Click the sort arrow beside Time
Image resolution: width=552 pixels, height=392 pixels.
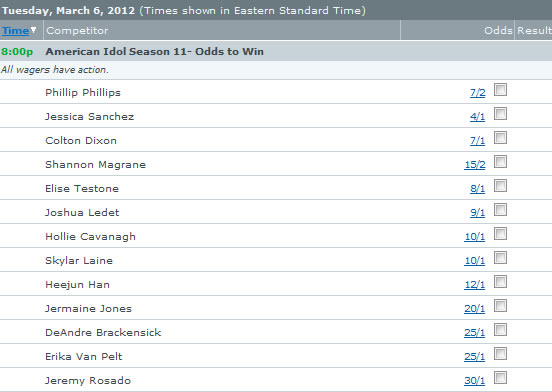pyautogui.click(x=33, y=30)
